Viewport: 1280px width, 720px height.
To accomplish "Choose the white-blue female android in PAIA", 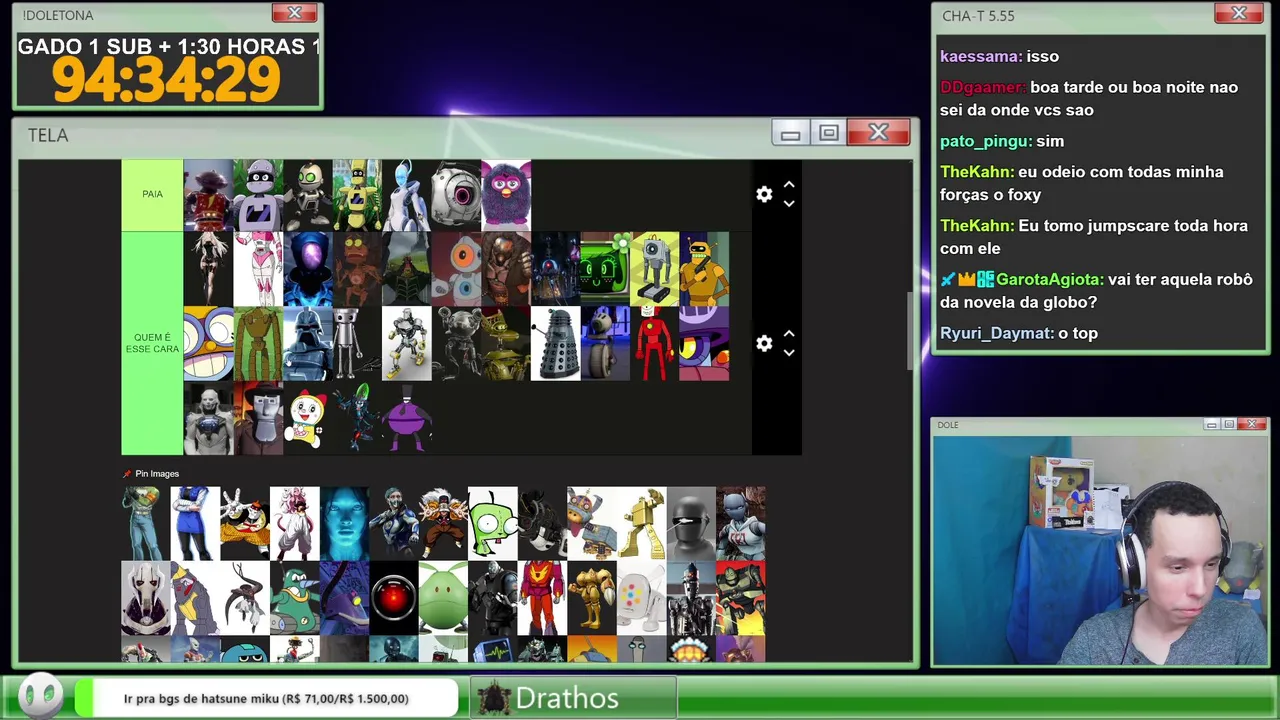I will pyautogui.click(x=407, y=195).
